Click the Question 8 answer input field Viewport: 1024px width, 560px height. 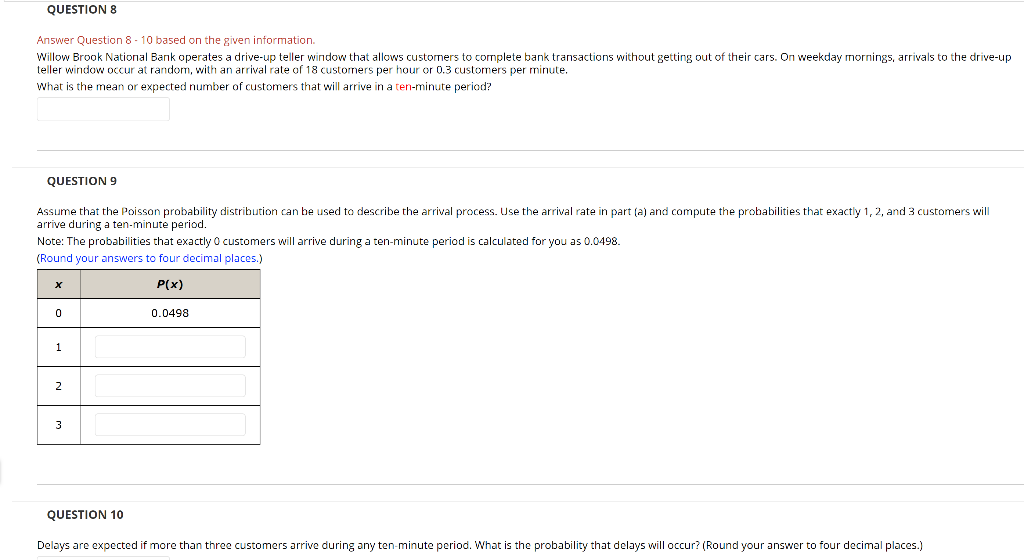103,109
